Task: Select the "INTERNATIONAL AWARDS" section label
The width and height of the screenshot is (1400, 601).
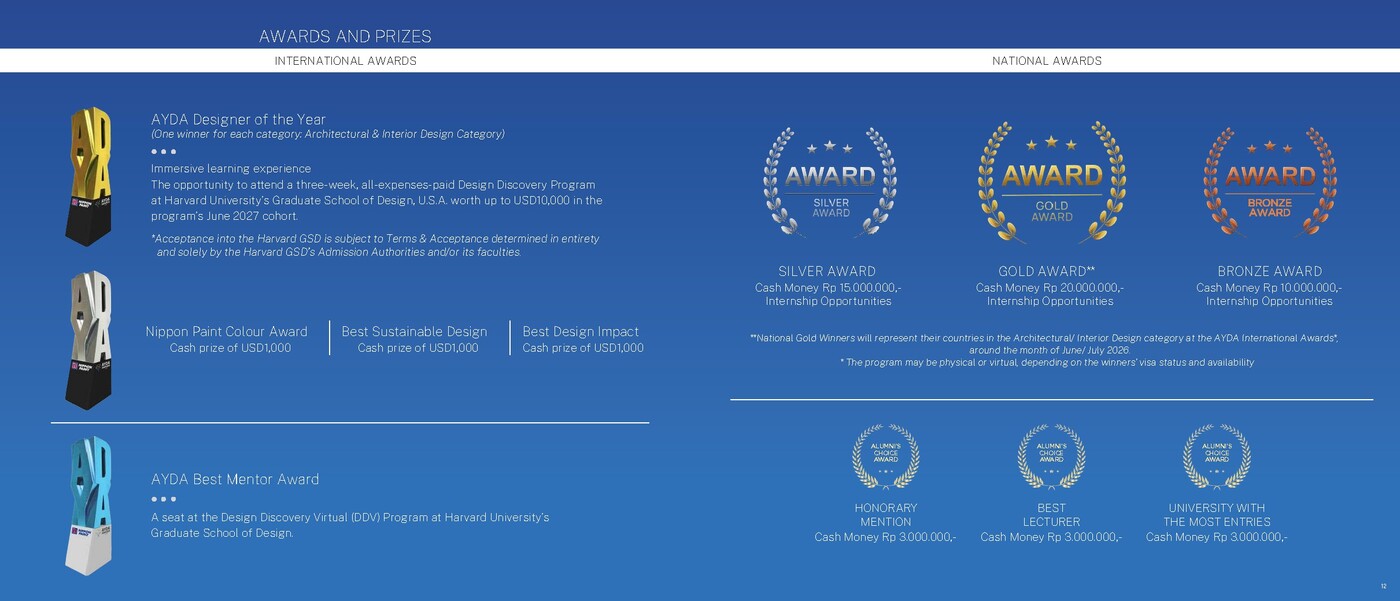Action: point(346,61)
